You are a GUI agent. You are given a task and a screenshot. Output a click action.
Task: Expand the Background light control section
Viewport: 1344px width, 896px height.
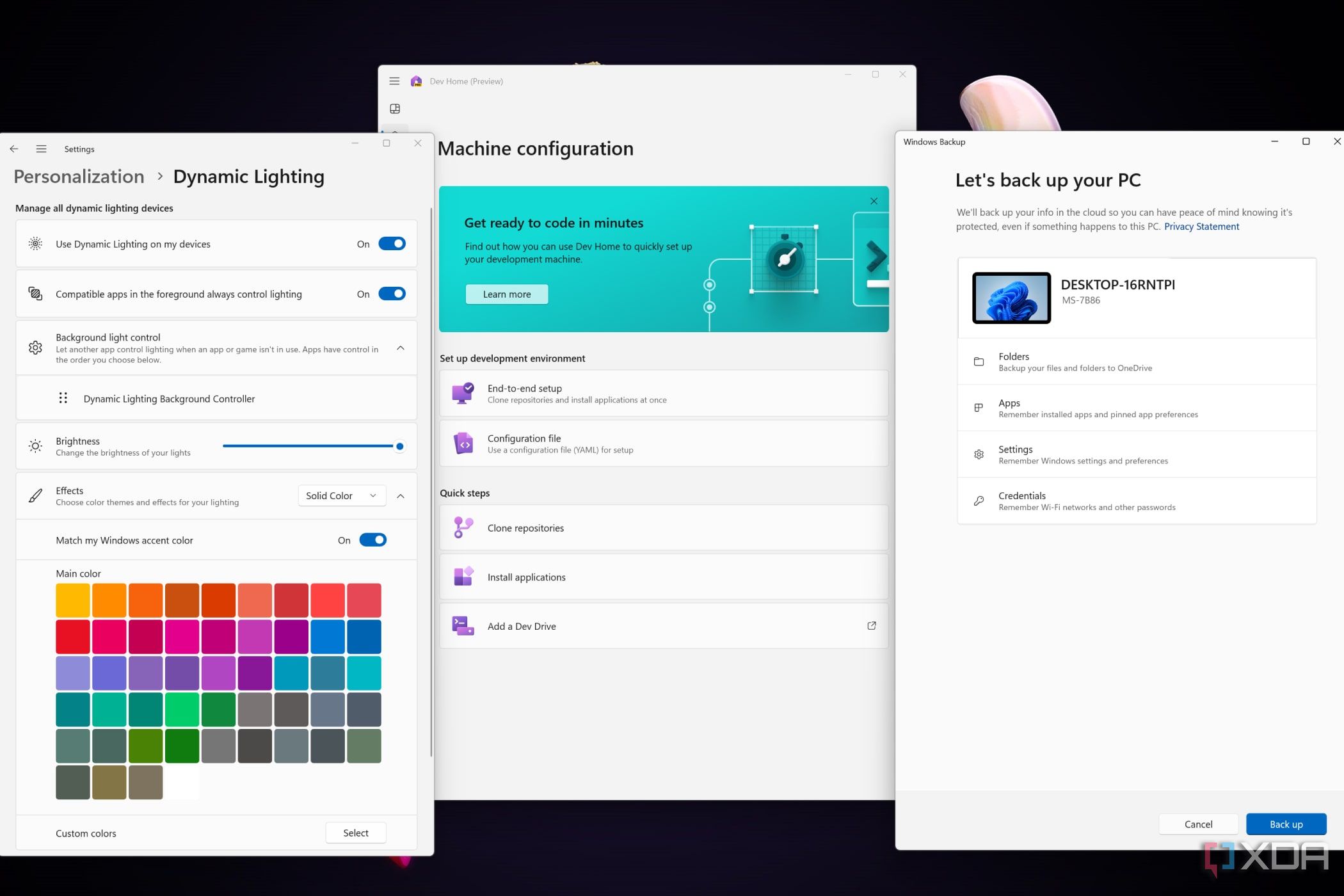coord(400,348)
